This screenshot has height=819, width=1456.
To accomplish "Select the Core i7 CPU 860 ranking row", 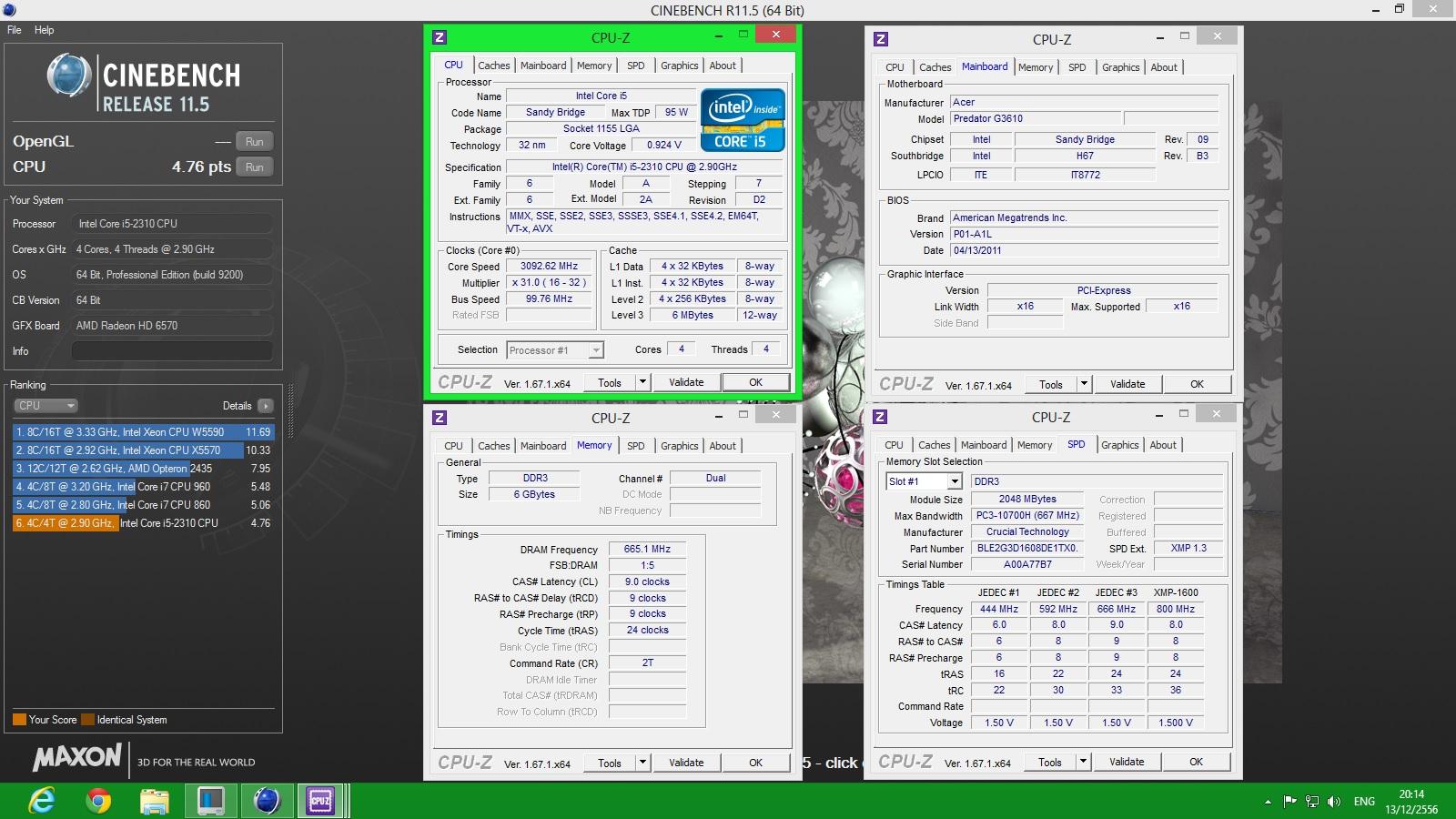I will pyautogui.click(x=143, y=505).
